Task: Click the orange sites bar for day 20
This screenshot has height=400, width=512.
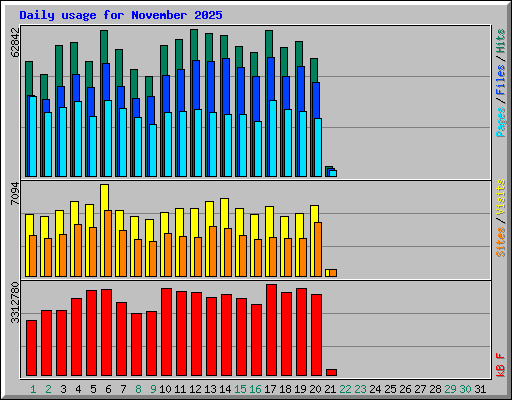Action: (x=318, y=249)
